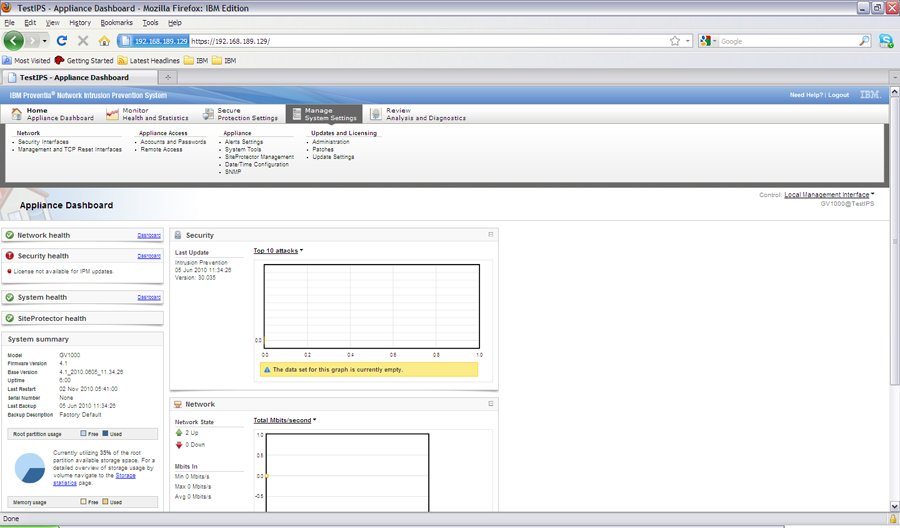This screenshot has width=900, height=528.
Task: Open the SNMP link
Action: point(232,172)
